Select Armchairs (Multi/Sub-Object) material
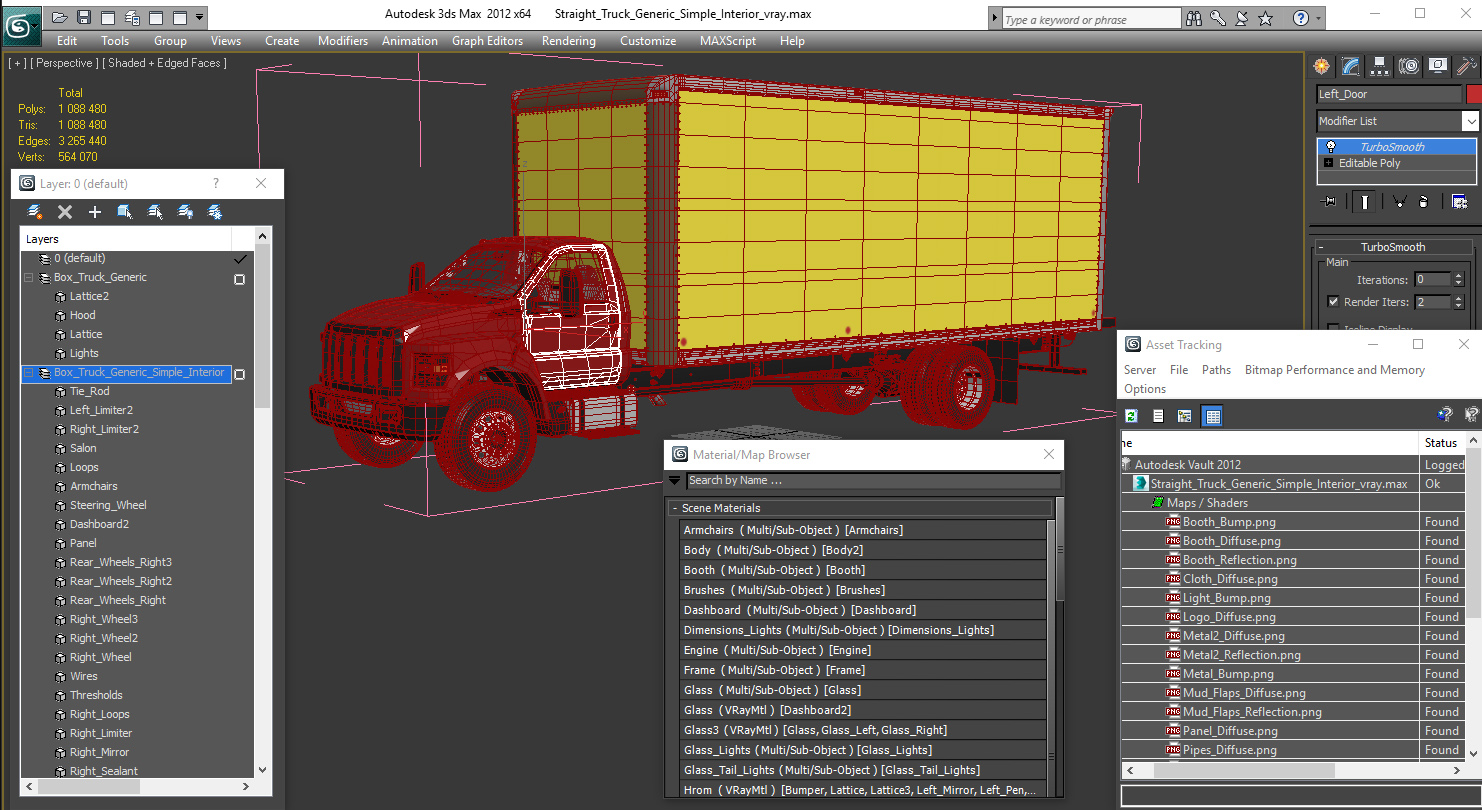The width and height of the screenshot is (1482, 810). [862, 530]
